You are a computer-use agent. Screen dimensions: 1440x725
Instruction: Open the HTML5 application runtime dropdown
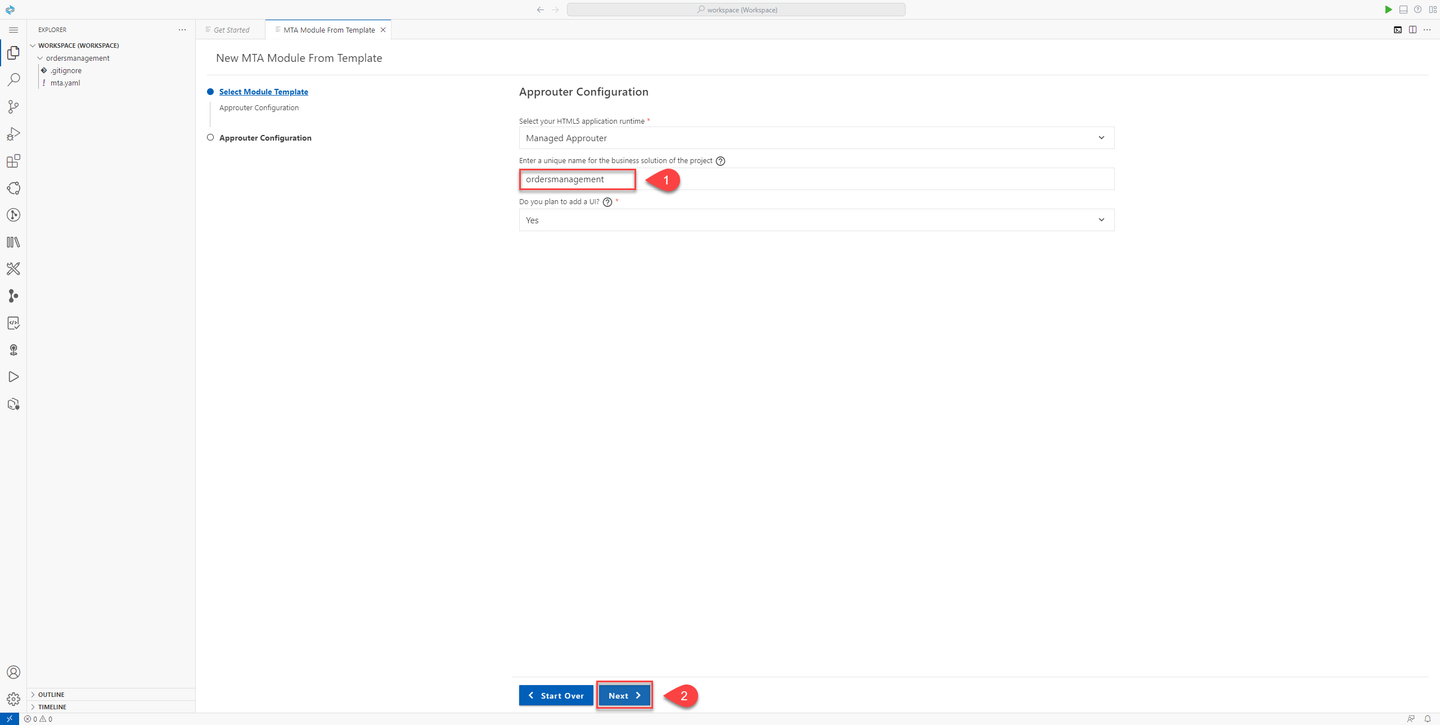pyautogui.click(x=816, y=138)
